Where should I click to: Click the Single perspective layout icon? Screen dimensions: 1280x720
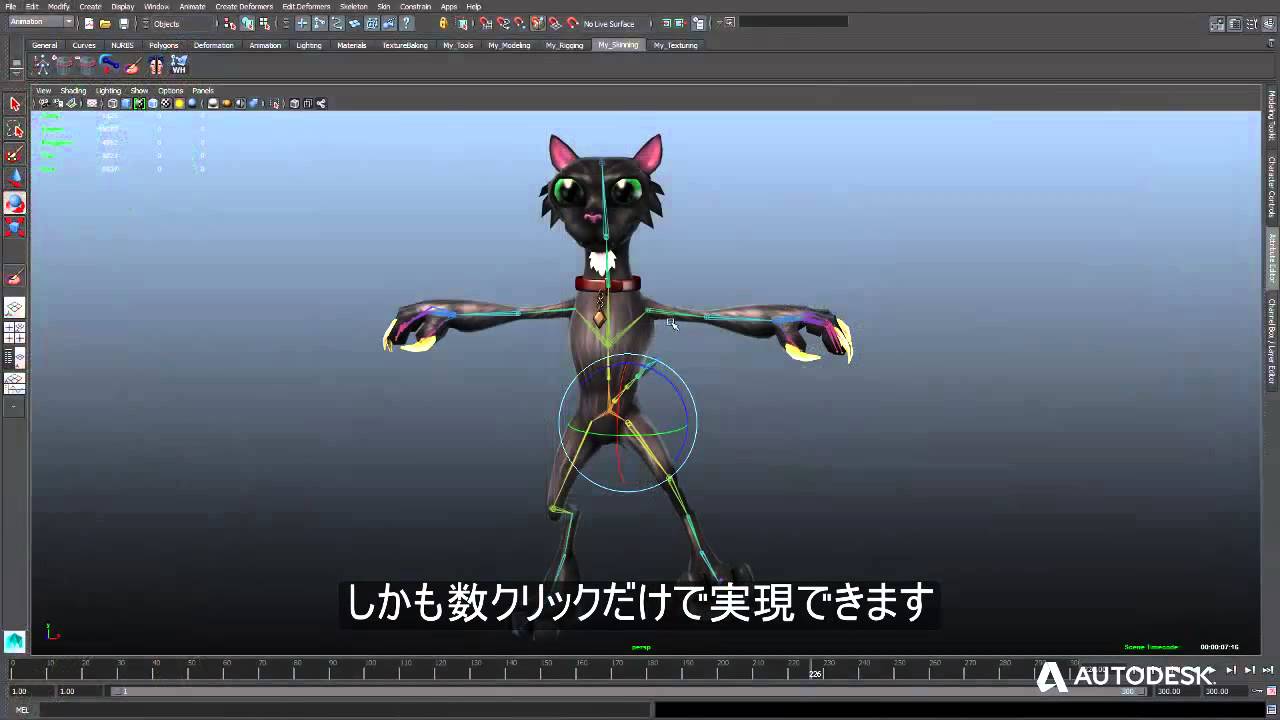point(15,308)
